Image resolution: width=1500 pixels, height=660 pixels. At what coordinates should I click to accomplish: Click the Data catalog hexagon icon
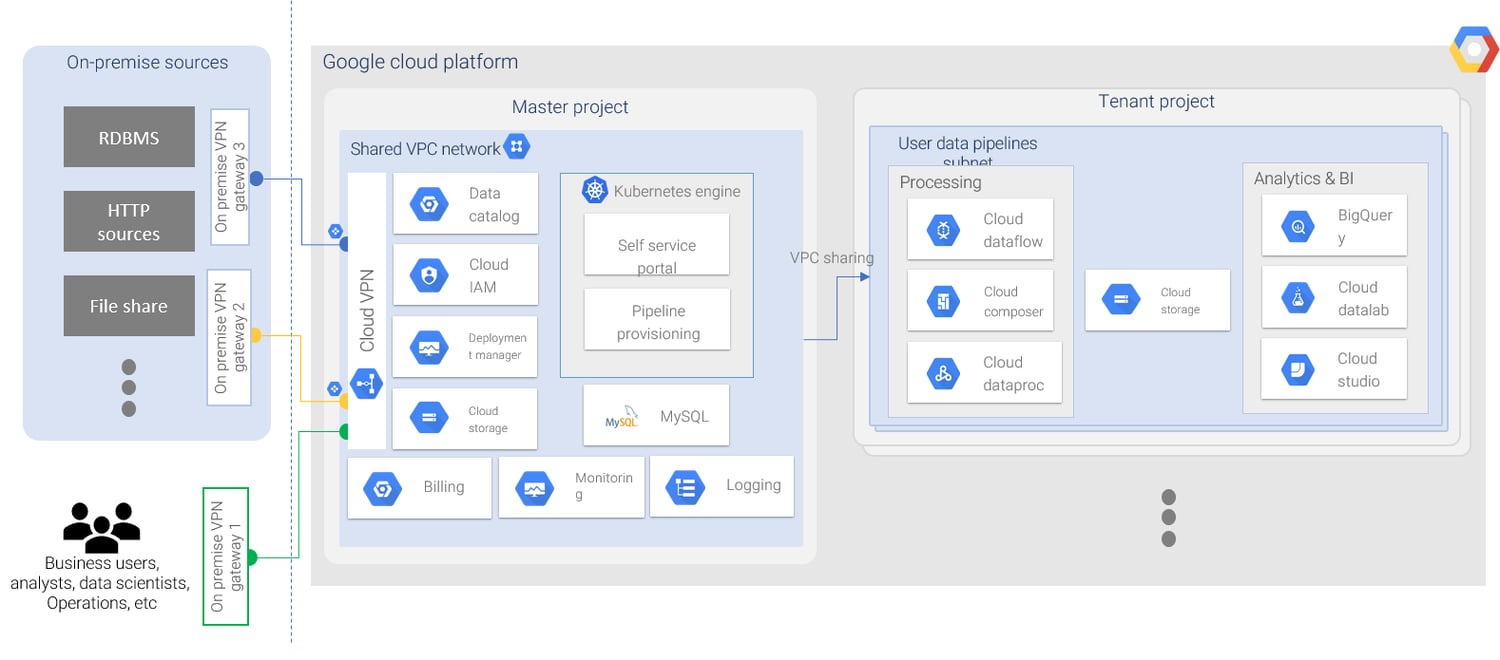[428, 203]
